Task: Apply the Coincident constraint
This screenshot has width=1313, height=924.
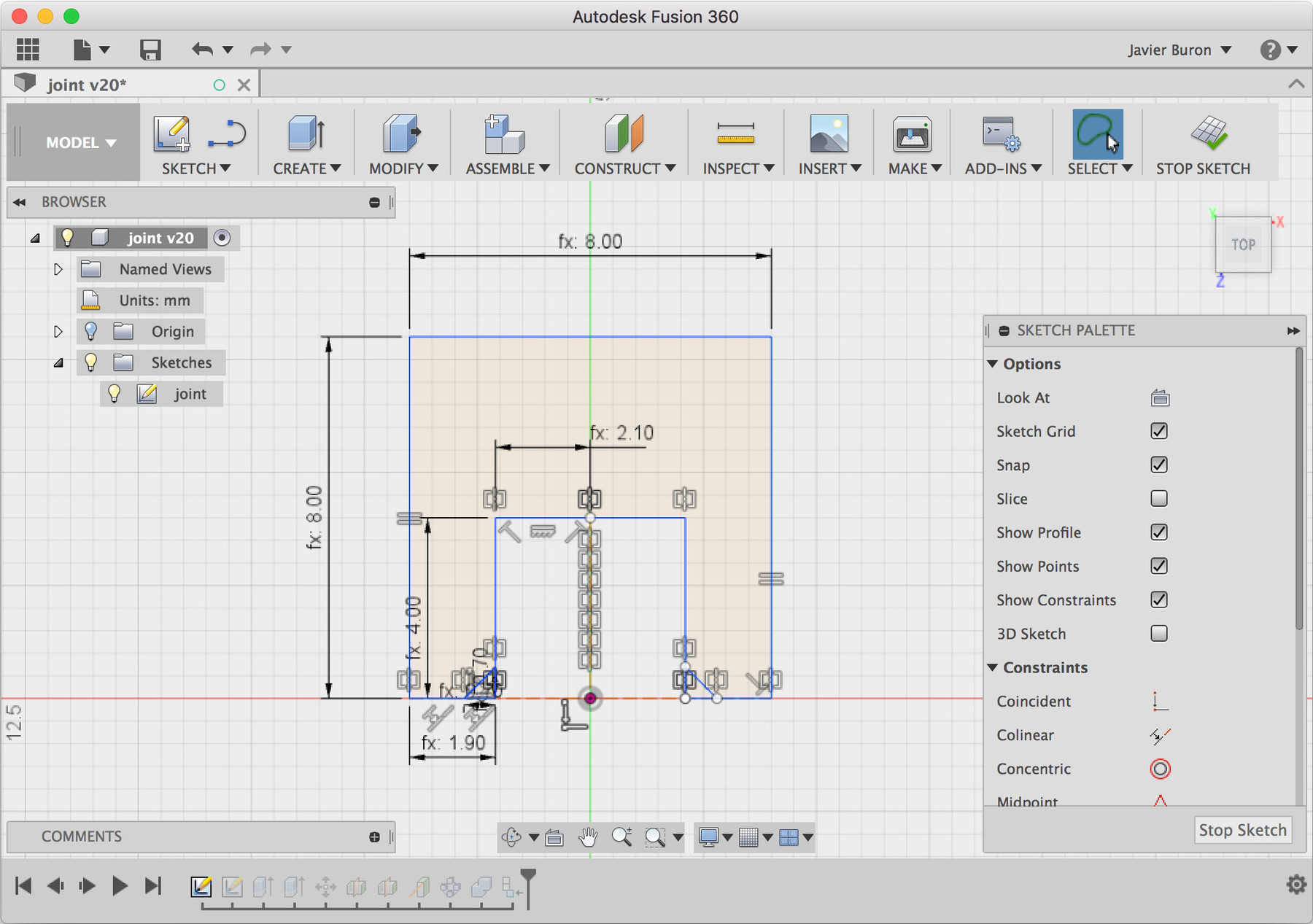Action: [x=1160, y=702]
